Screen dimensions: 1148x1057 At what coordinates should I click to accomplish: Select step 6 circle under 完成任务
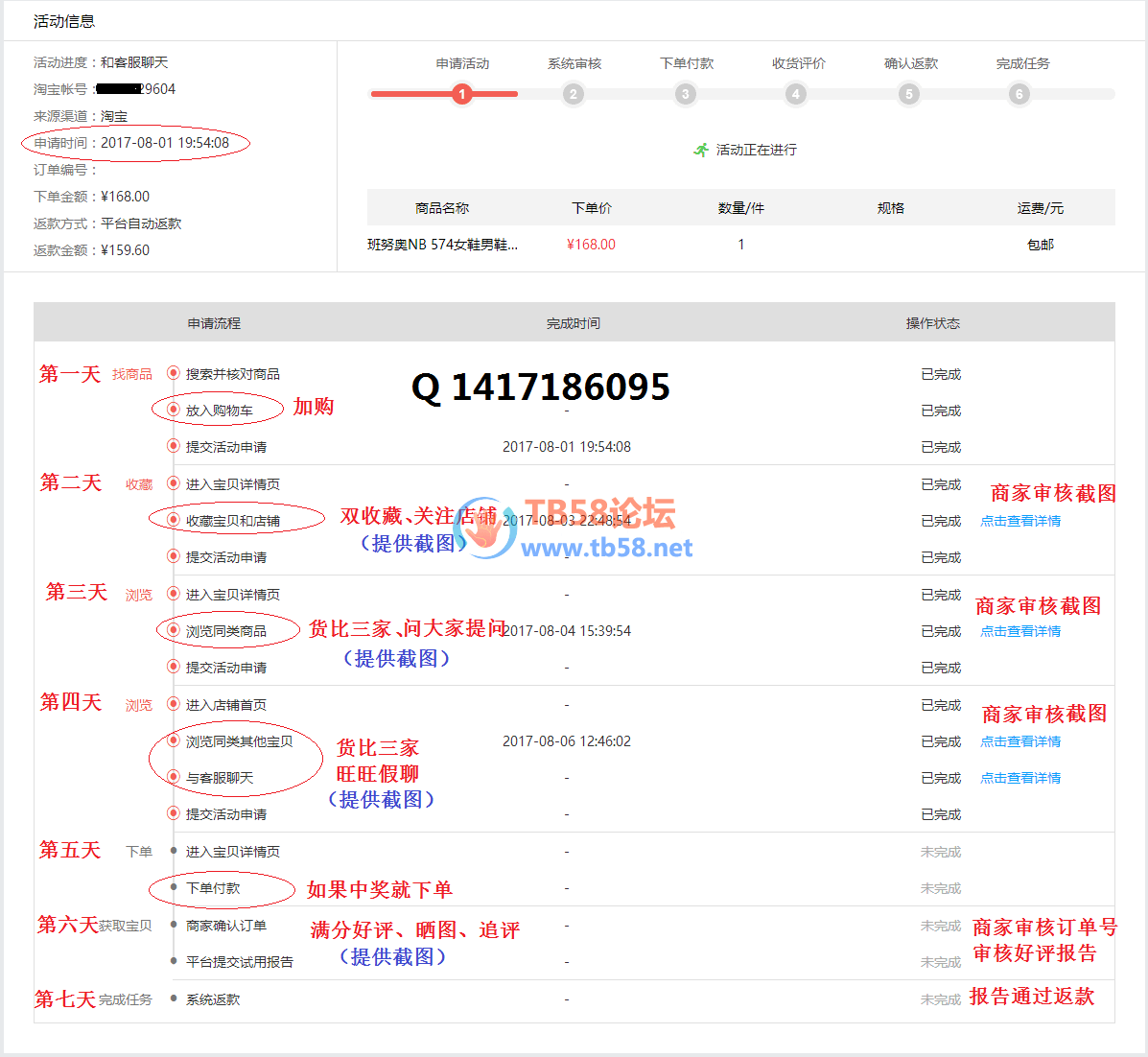(1019, 94)
